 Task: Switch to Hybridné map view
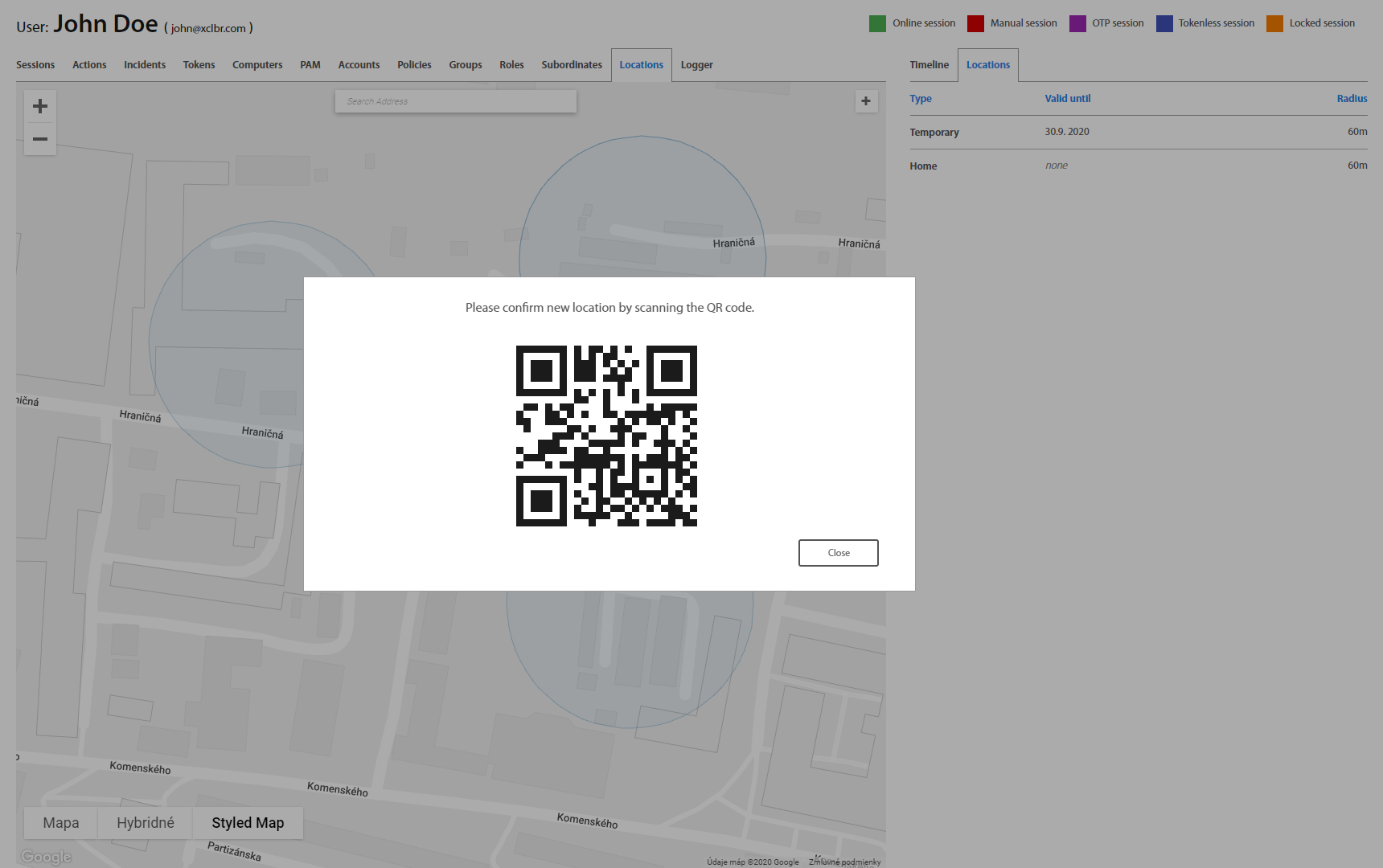(x=146, y=823)
